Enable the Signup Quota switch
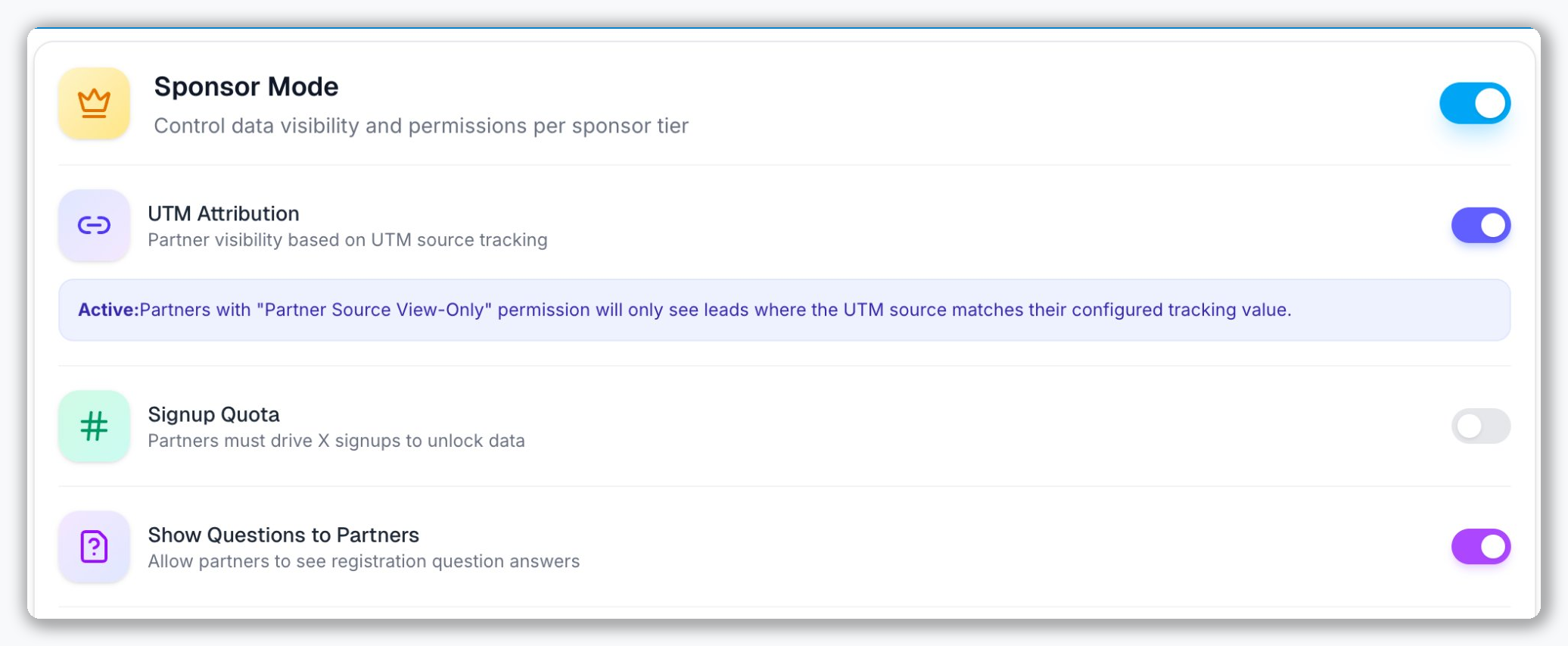Image resolution: width=1568 pixels, height=646 pixels. (x=1480, y=426)
